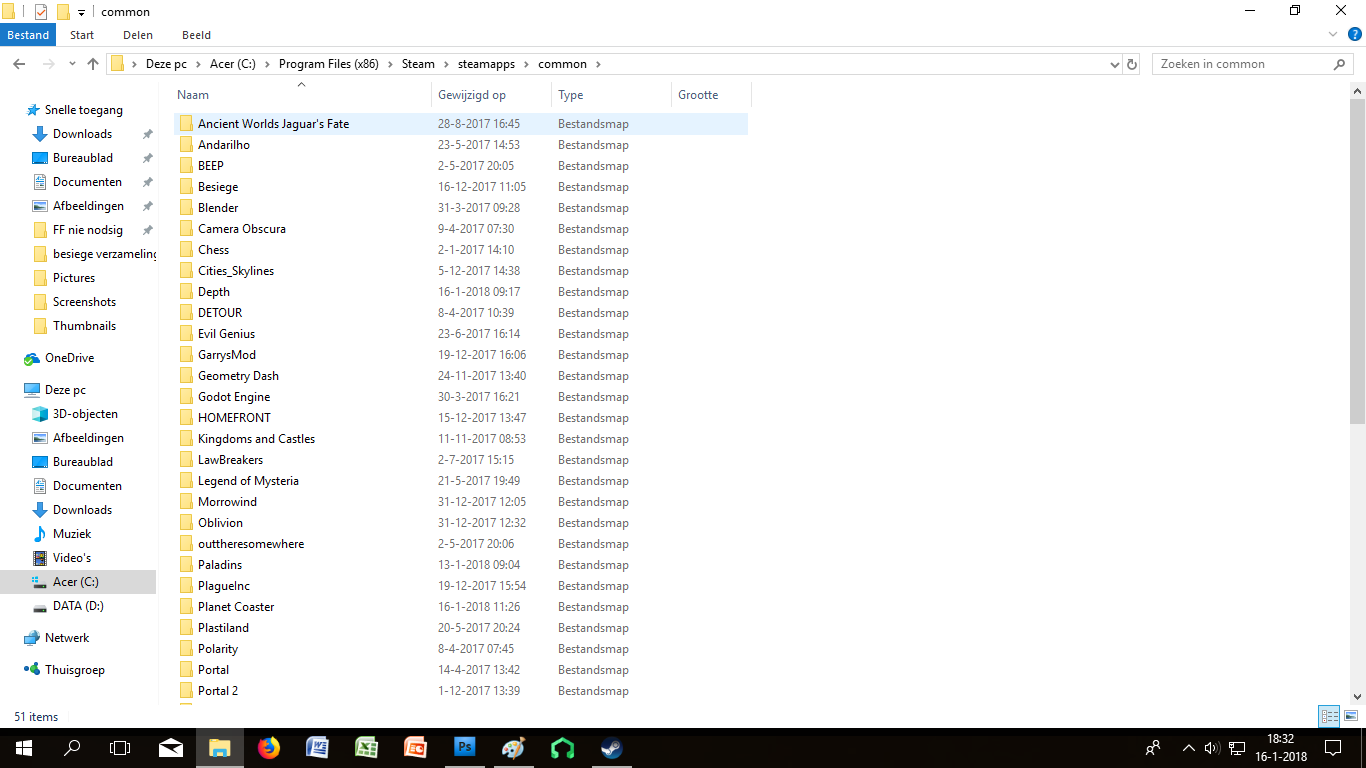Open Firefox from the taskbar
The width and height of the screenshot is (1366, 768).
[268, 747]
